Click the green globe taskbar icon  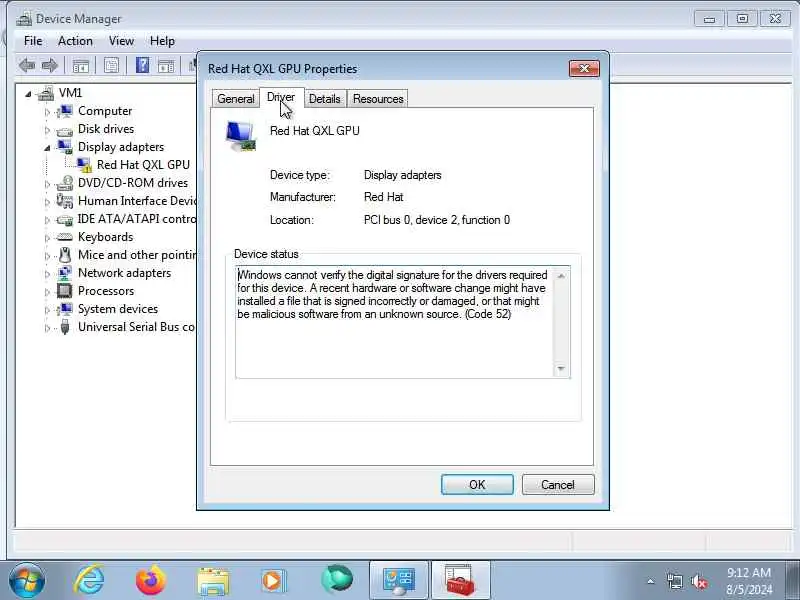[x=337, y=580]
